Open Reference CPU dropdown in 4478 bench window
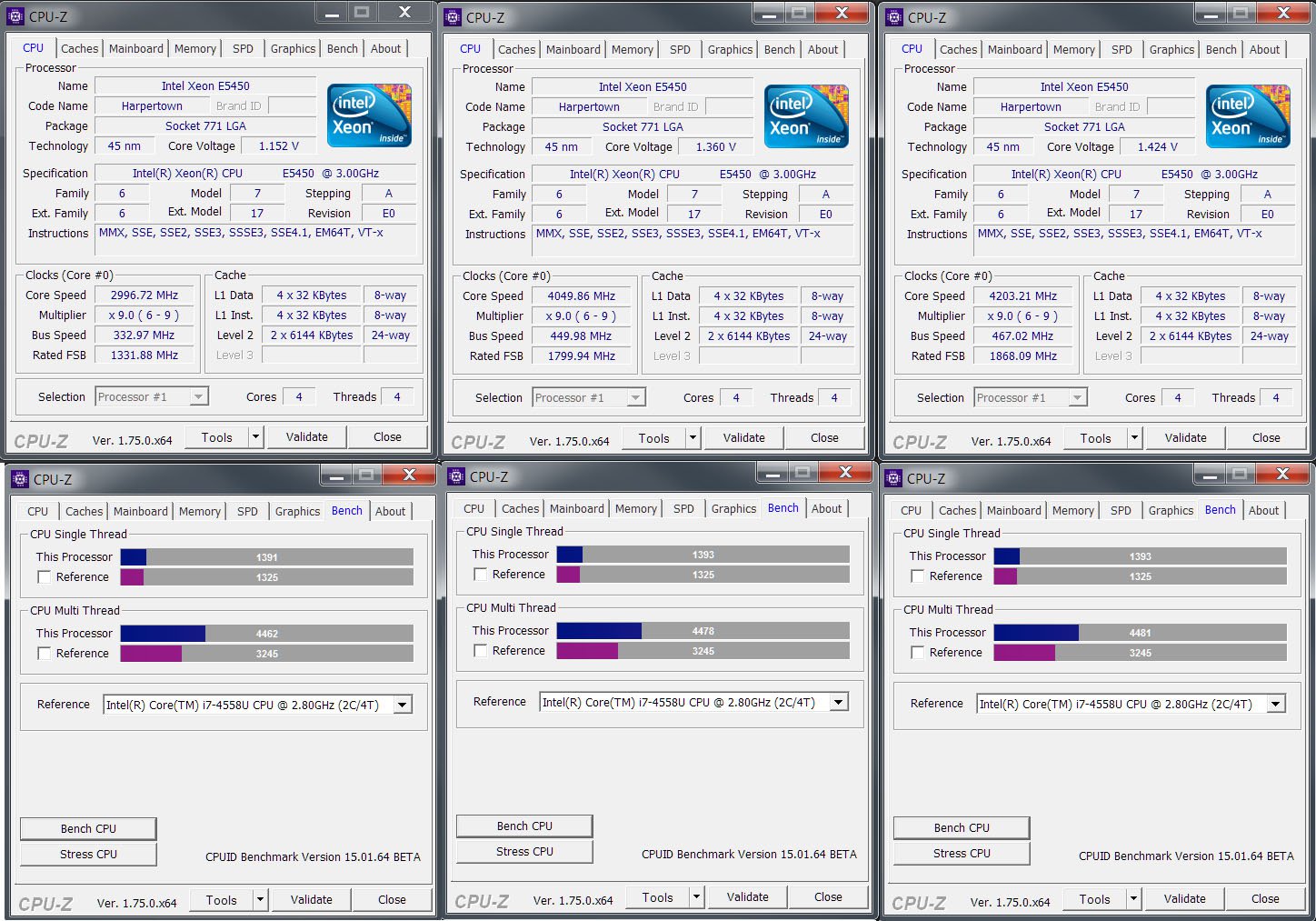The image size is (1316, 921). click(839, 702)
